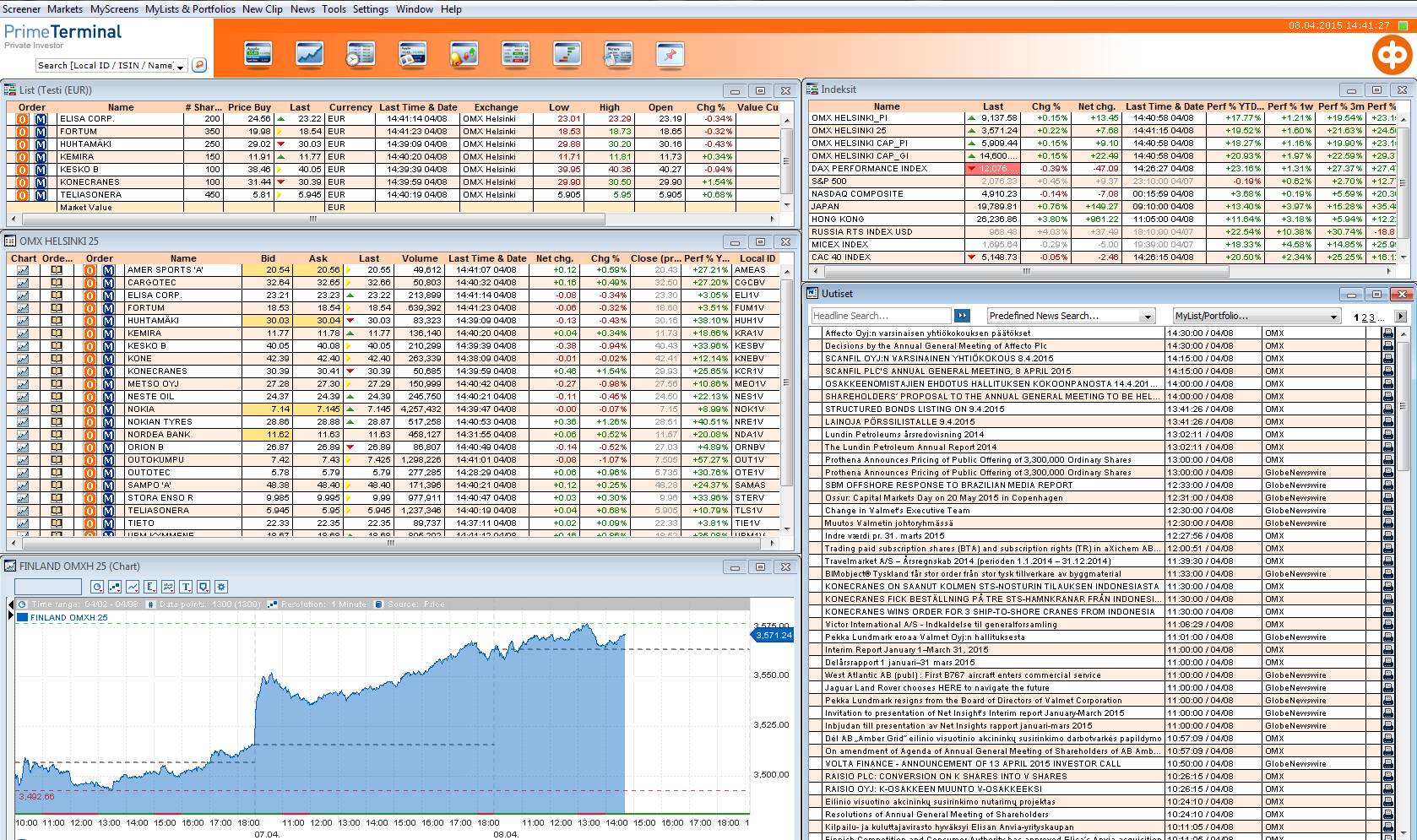Open the Markets menu
Screen dimensions: 1417x840
point(65,9)
